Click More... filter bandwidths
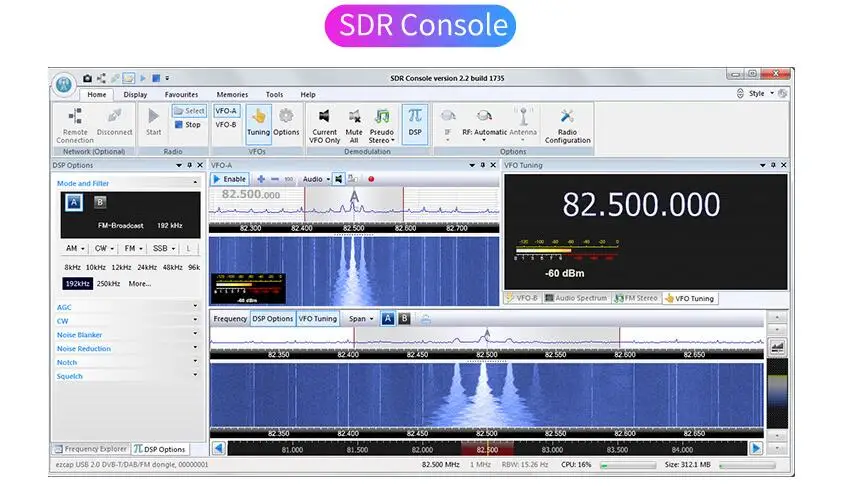 (x=140, y=283)
